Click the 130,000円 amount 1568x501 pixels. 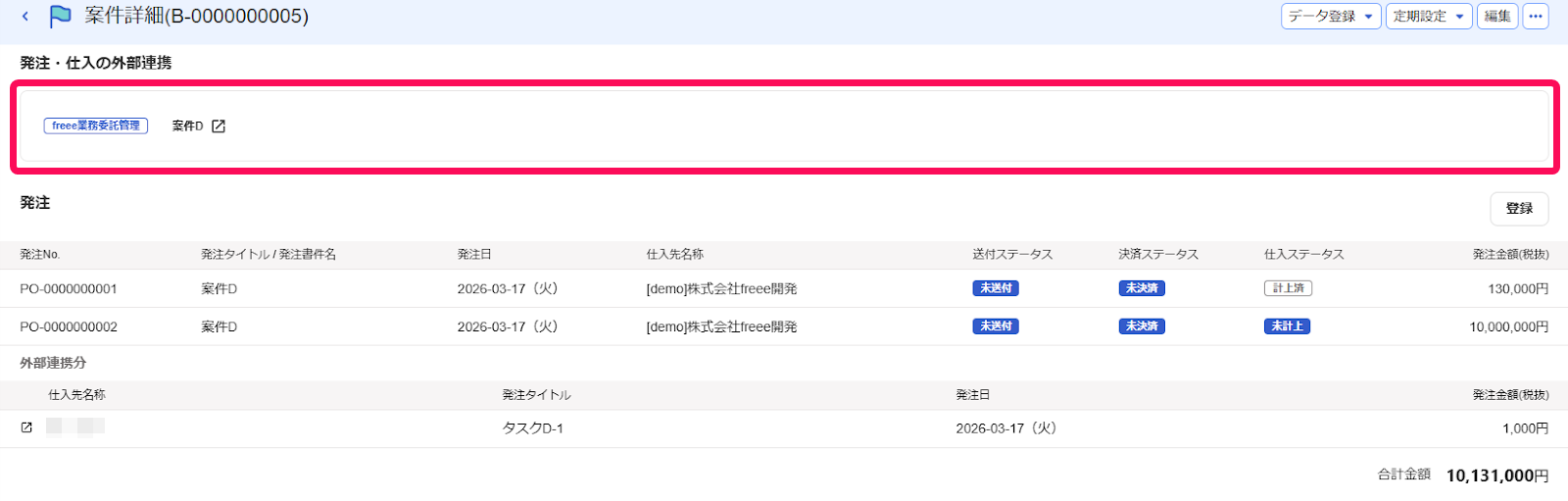[x=1518, y=288]
